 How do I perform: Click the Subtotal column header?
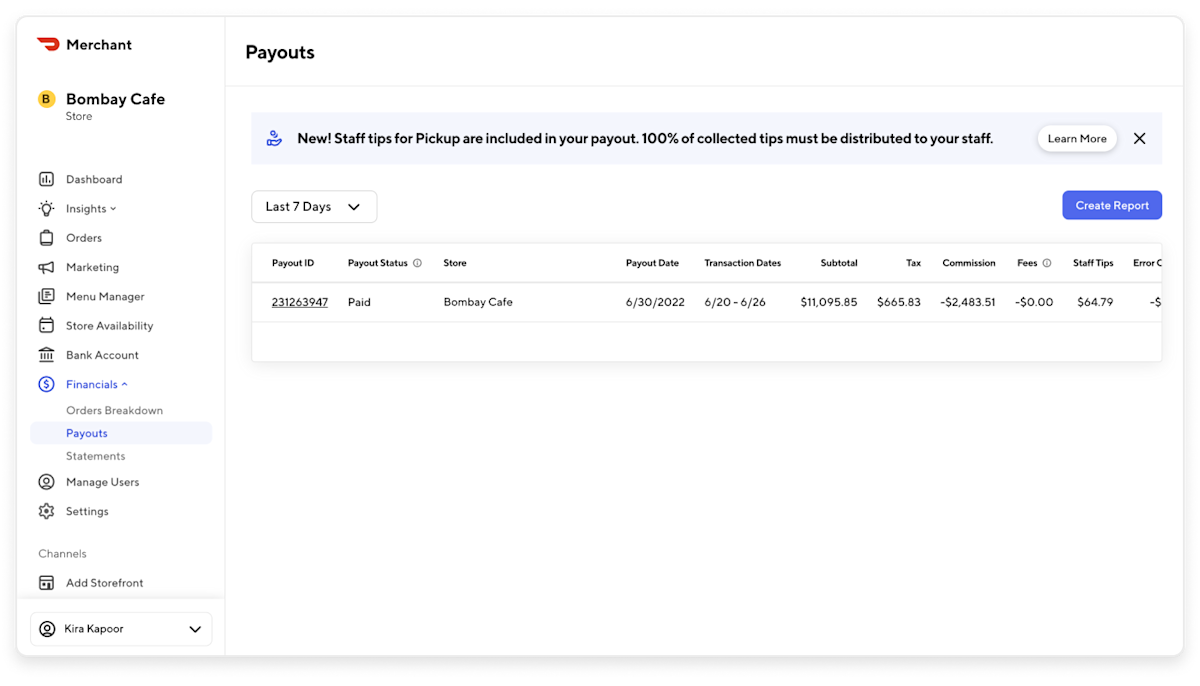(839, 263)
